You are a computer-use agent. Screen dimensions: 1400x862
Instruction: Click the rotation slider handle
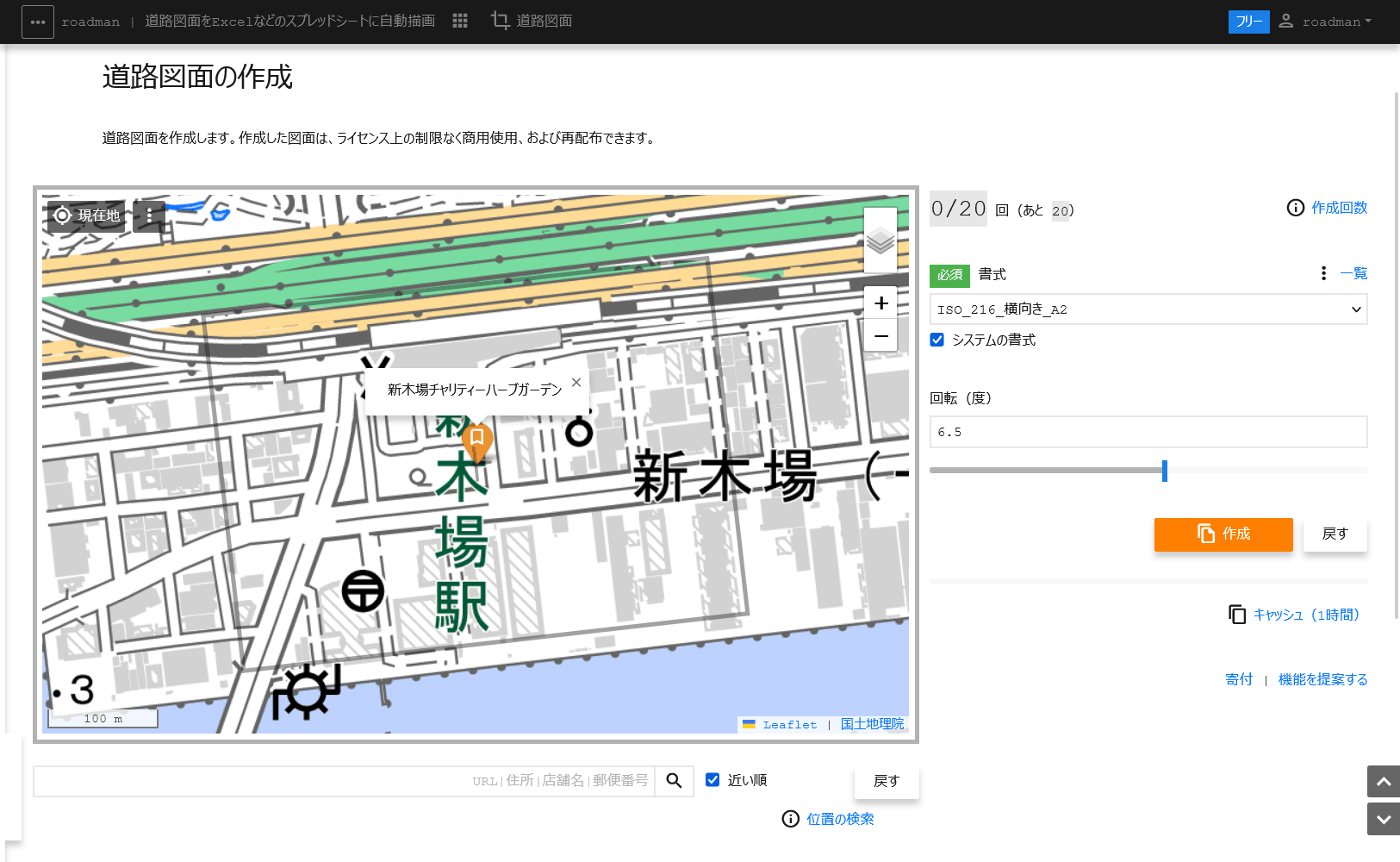tap(1165, 471)
